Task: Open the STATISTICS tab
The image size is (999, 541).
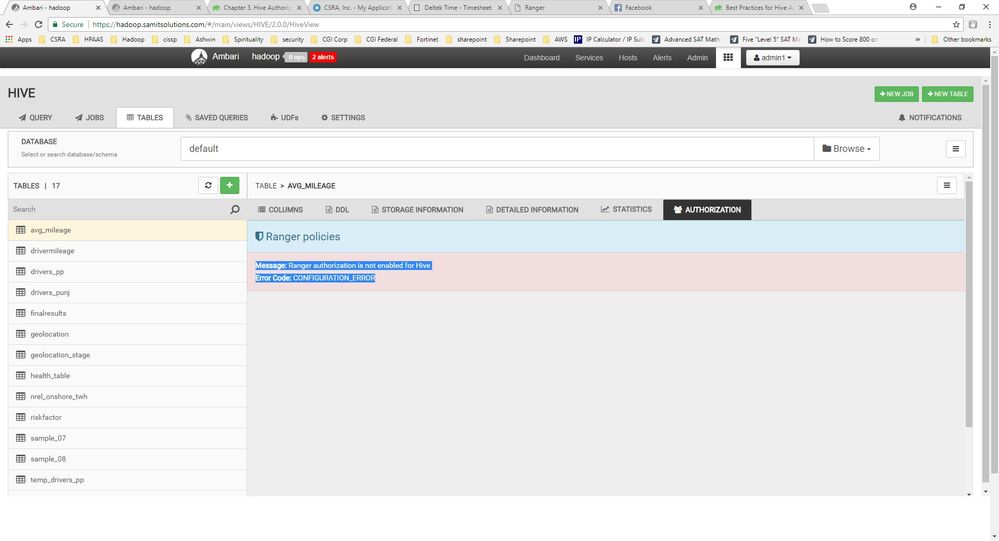Action: click(626, 210)
